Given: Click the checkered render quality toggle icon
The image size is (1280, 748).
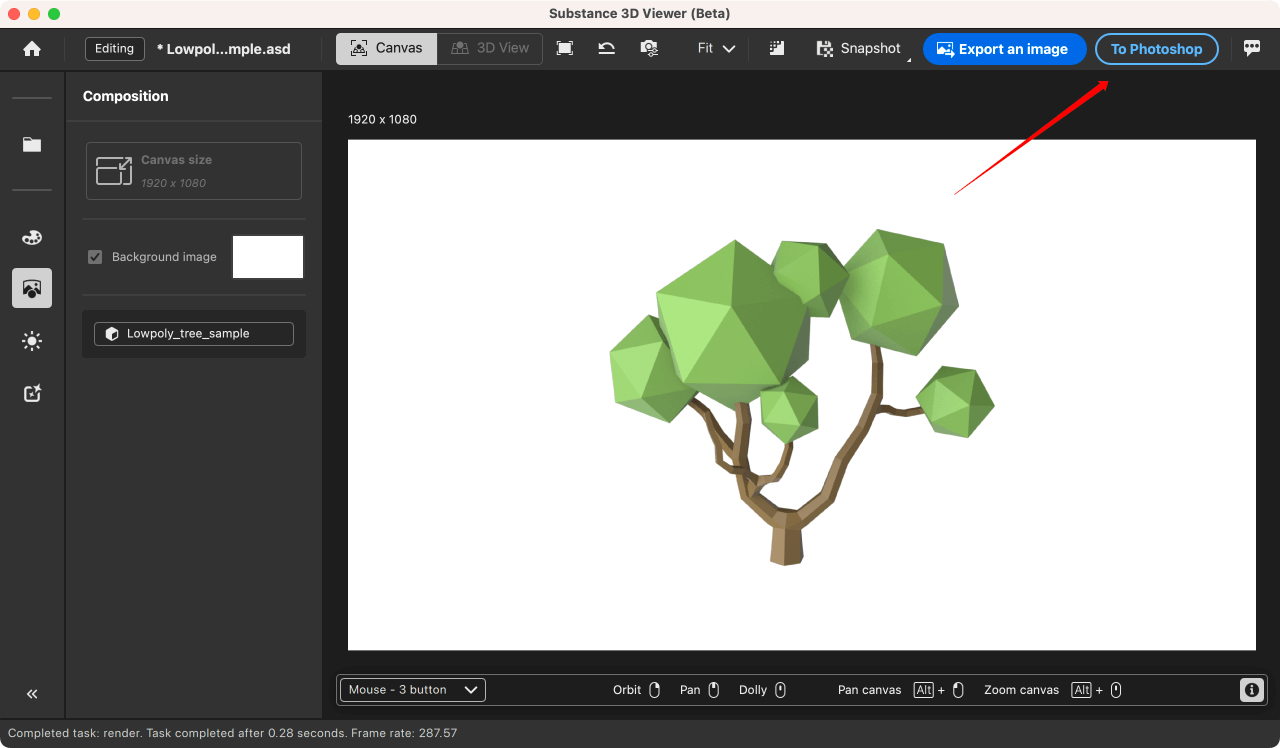Looking at the screenshot, I should tap(777, 49).
